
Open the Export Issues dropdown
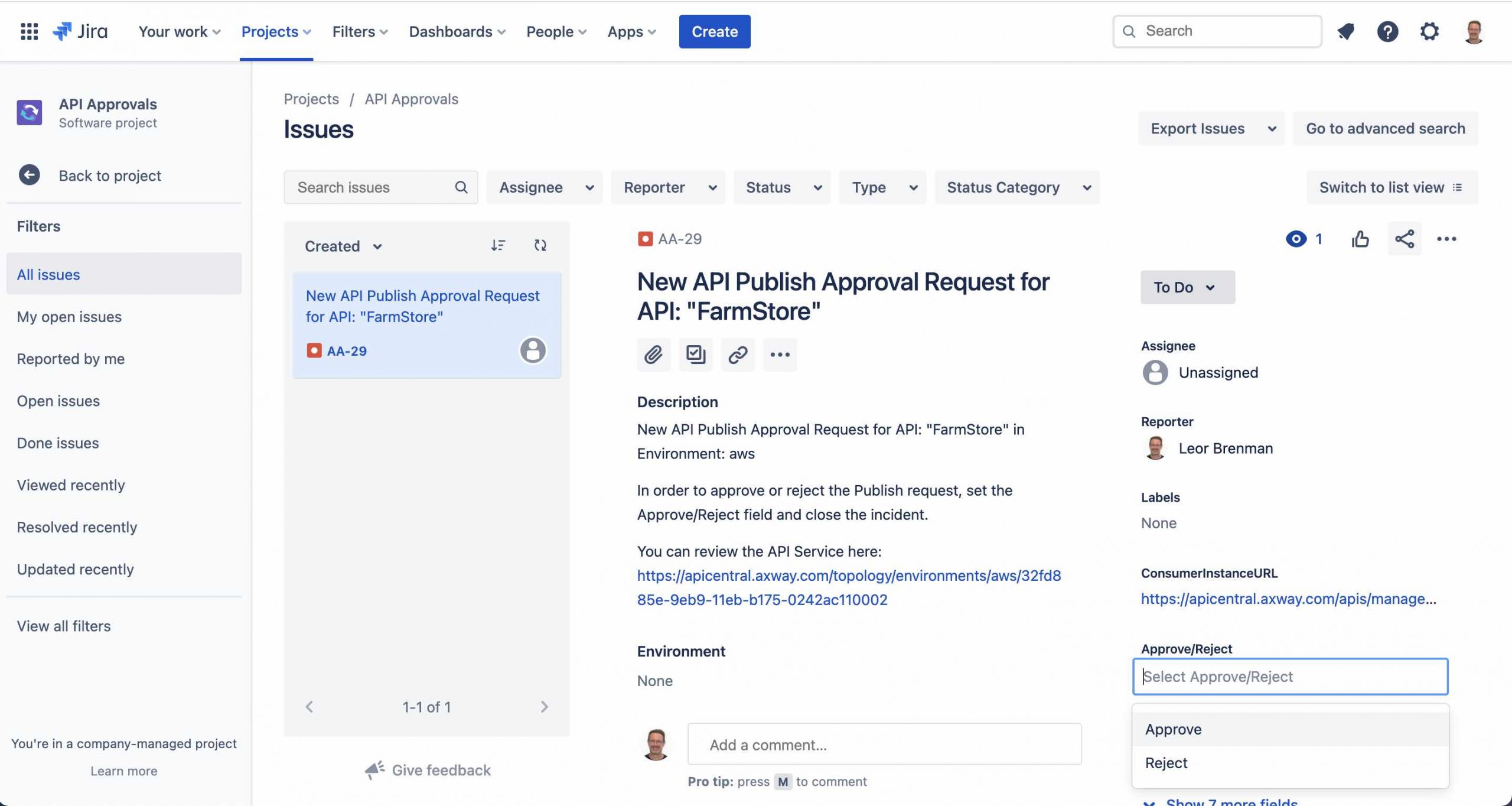point(1211,128)
